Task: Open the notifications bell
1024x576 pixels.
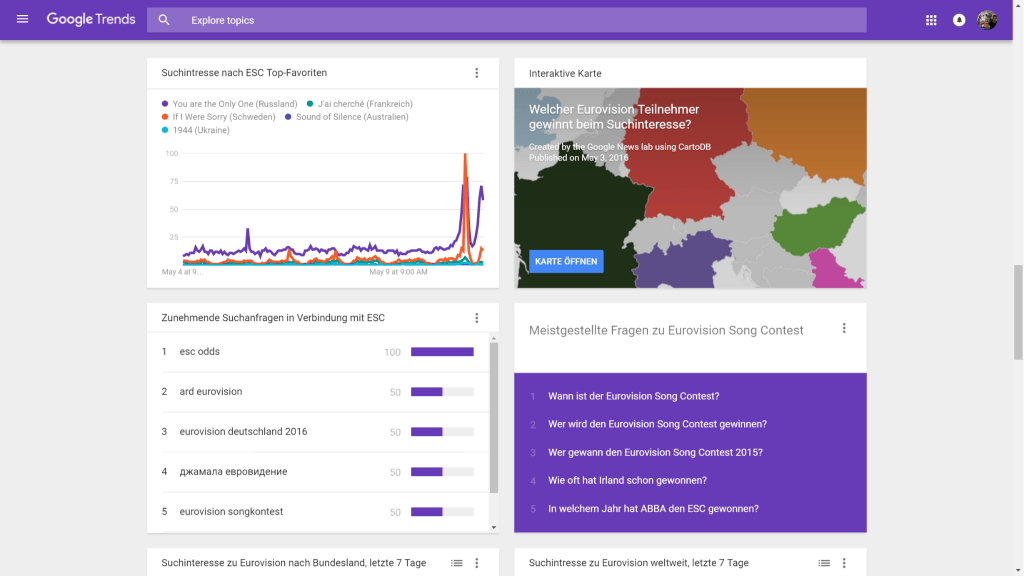Action: pos(959,20)
